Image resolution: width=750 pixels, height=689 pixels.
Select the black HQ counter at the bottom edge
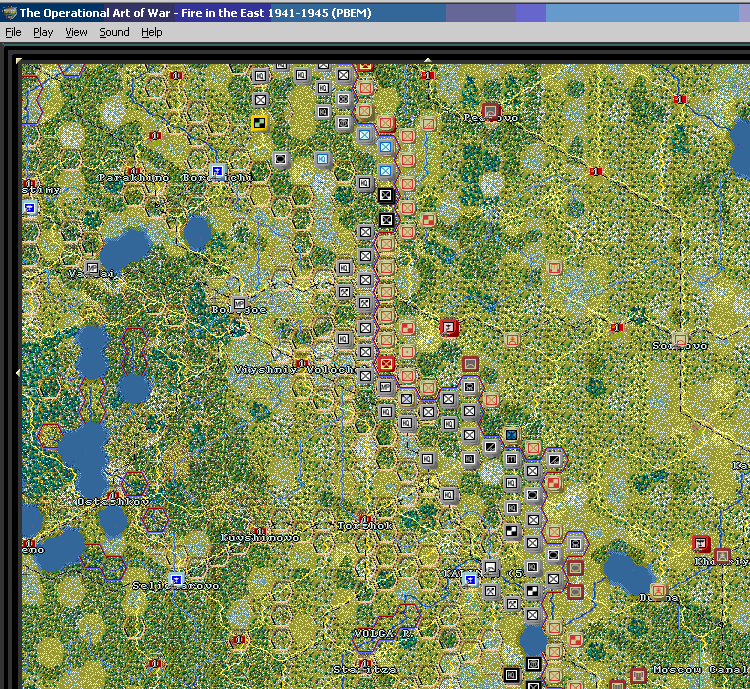tap(511, 675)
